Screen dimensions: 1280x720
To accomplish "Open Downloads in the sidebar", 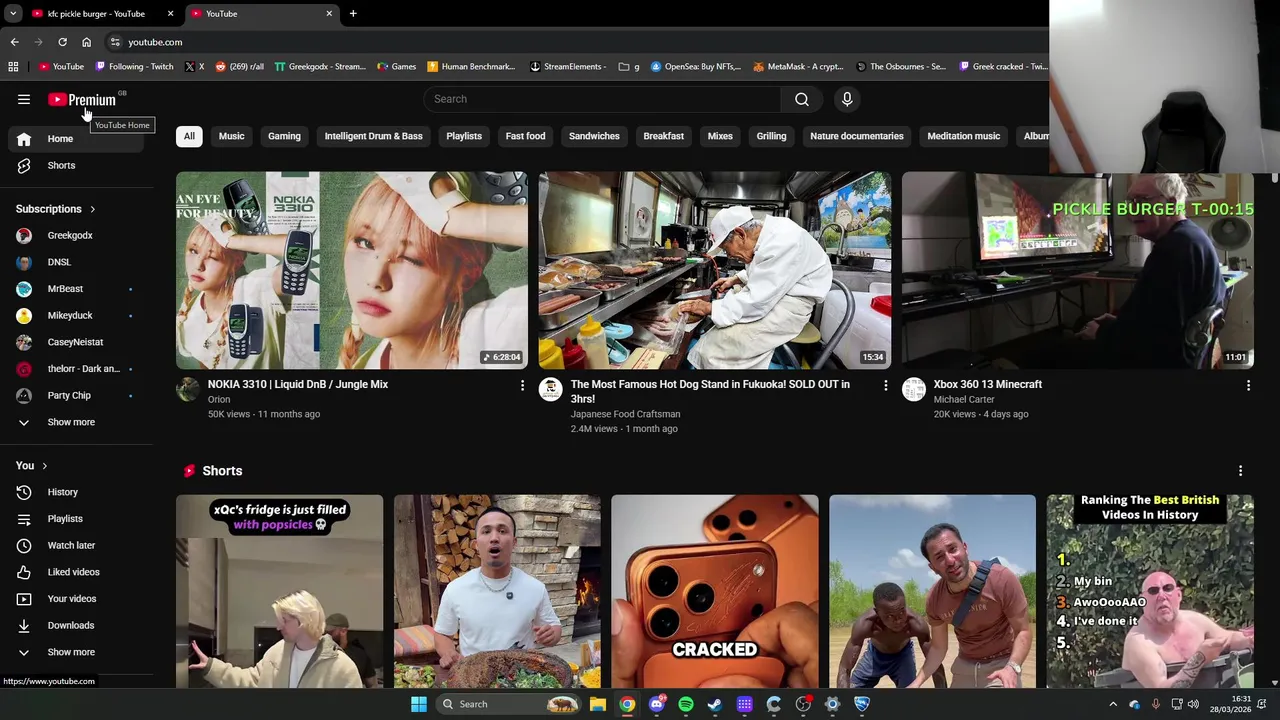I will click(x=76, y=625).
